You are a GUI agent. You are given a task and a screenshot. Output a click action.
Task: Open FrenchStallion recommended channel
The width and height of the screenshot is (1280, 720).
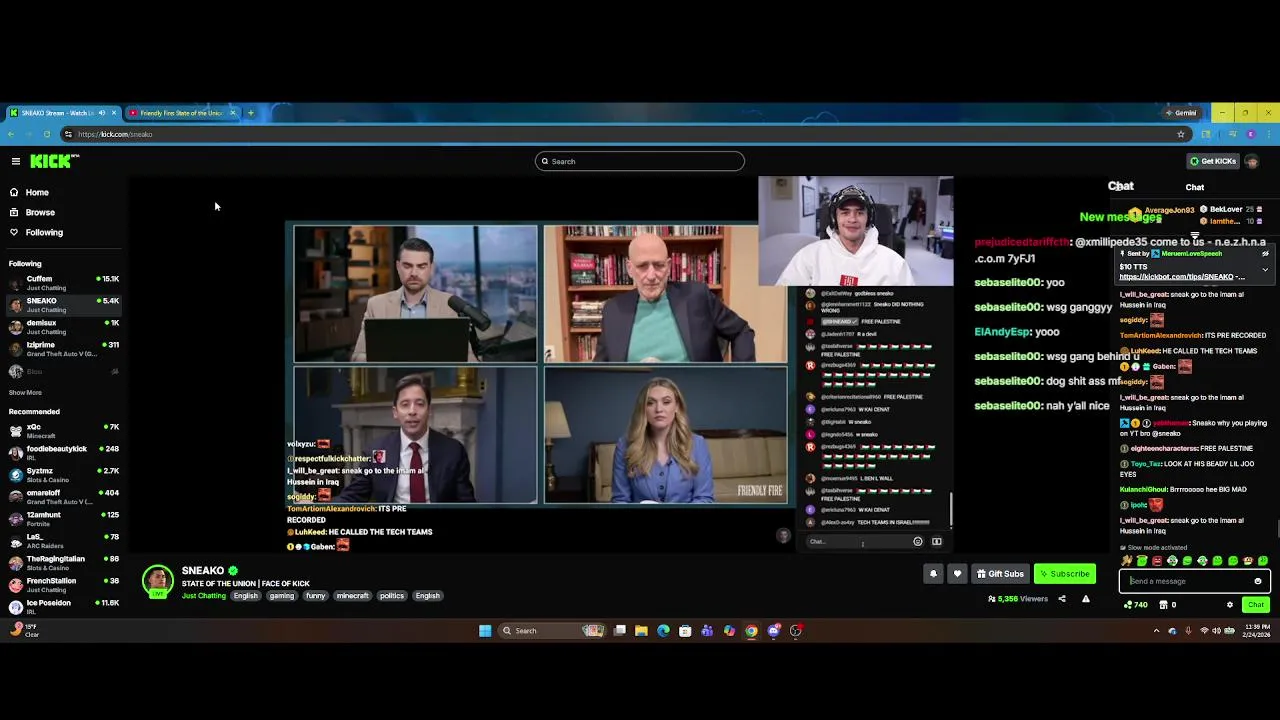(64, 585)
